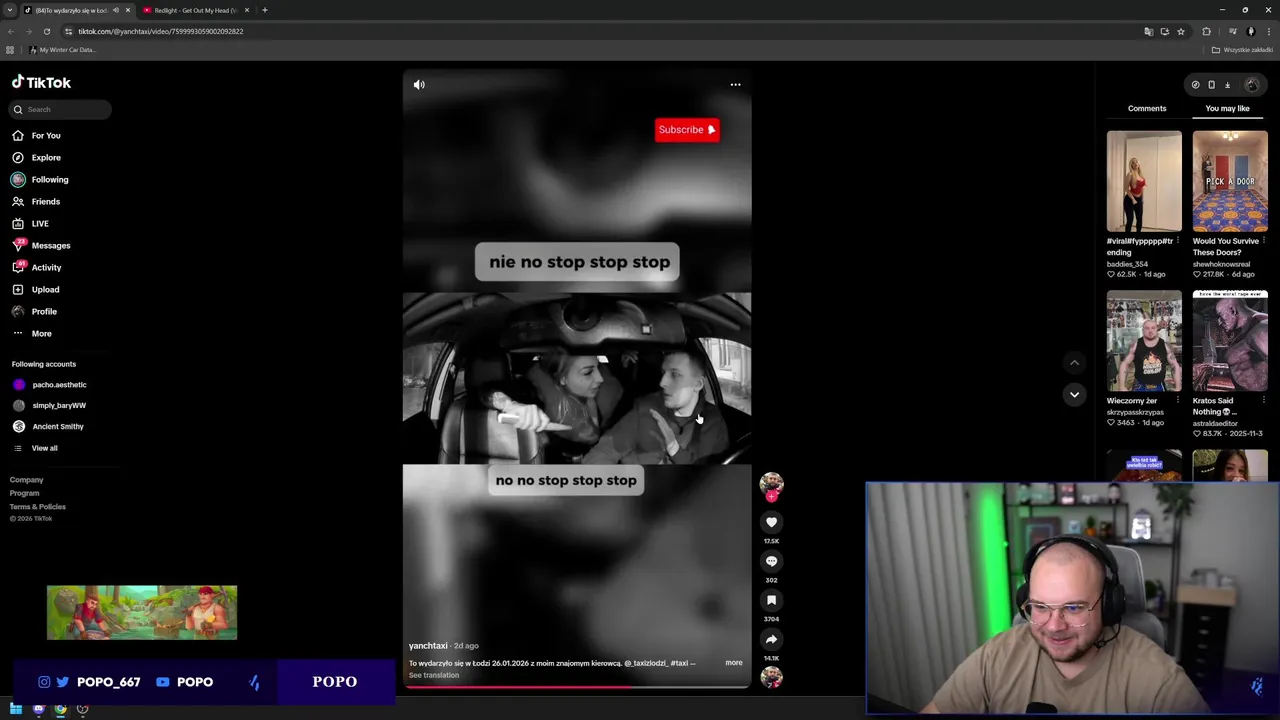The width and height of the screenshot is (1280, 720).
Task: Open the yanchtaxi username link
Action: [x=428, y=646]
